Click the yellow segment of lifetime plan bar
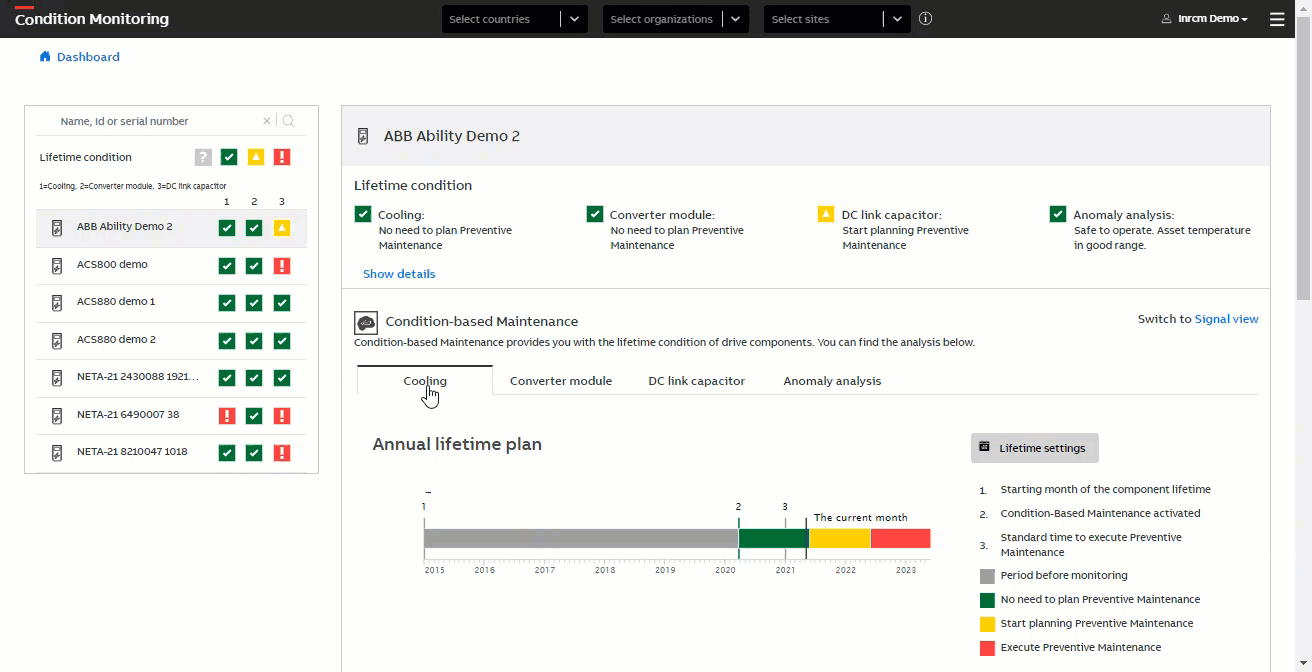The width and height of the screenshot is (1312, 672). pos(839,538)
